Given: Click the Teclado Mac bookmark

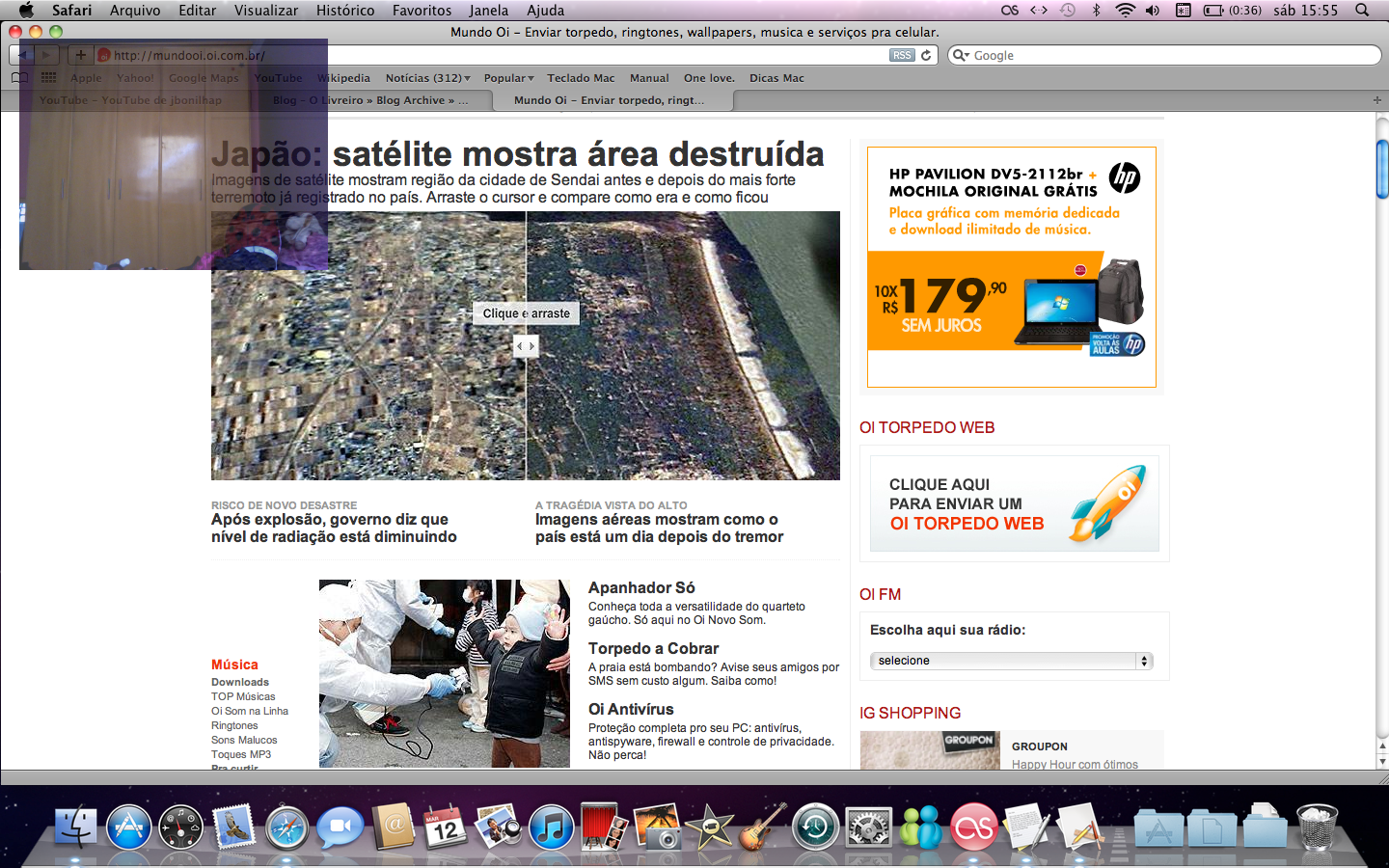Looking at the screenshot, I should click(x=581, y=78).
